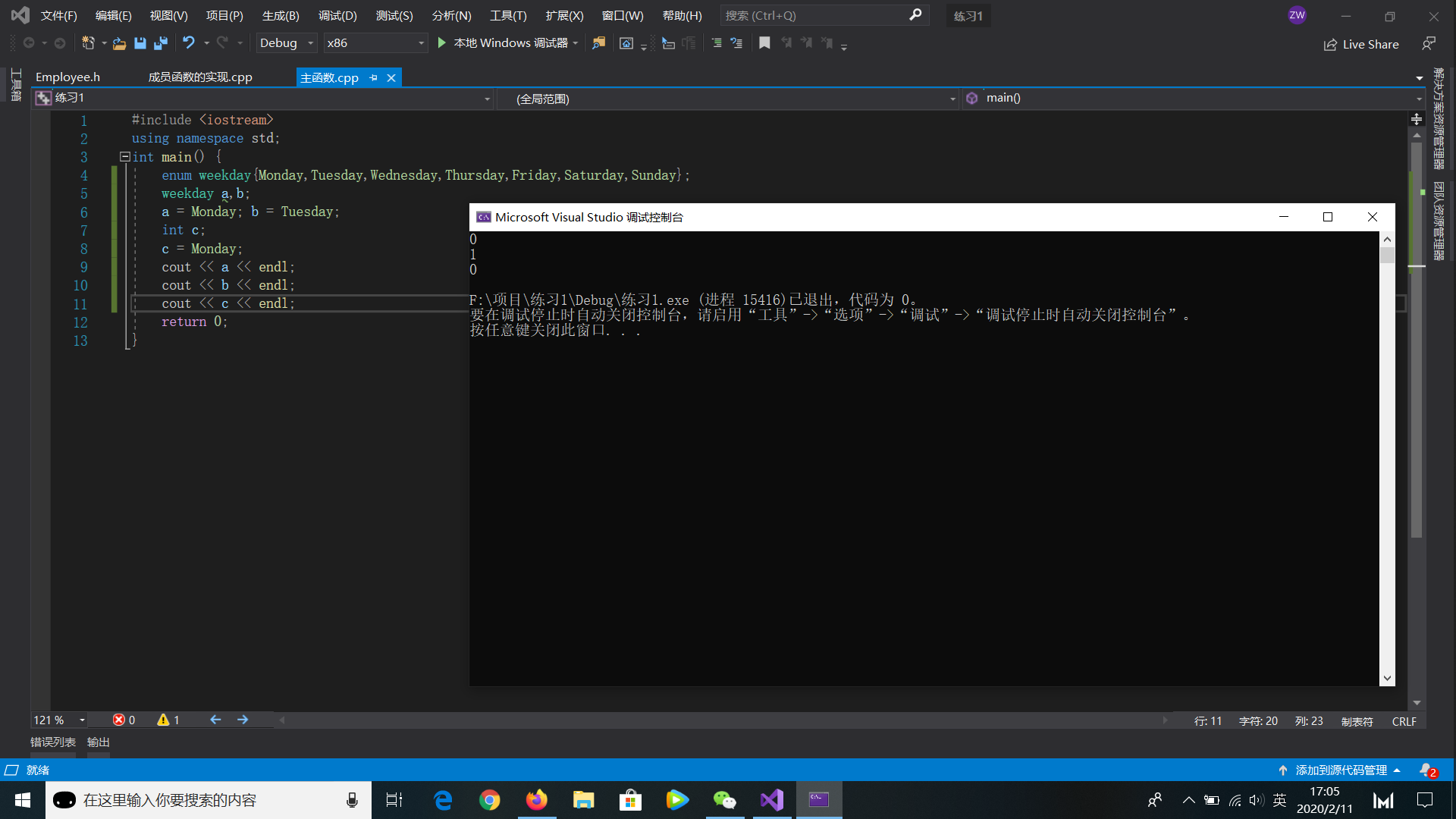Screen dimensions: 1456x819
Task: Open the 工具箱 side panel
Action: click(x=15, y=84)
